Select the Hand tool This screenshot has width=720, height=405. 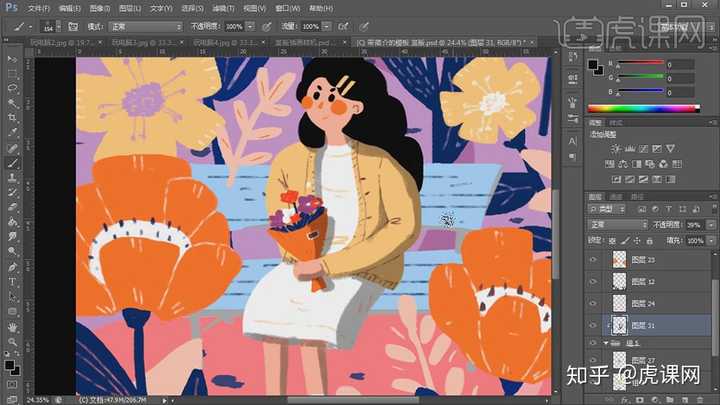click(x=12, y=327)
